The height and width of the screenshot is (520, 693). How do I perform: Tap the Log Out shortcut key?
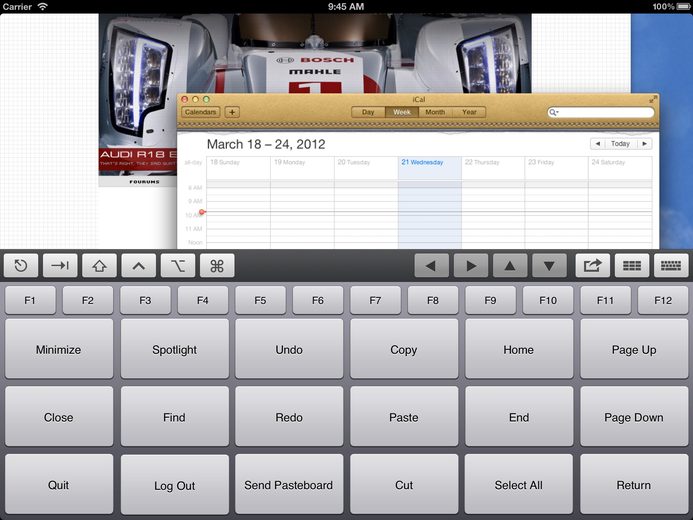click(175, 484)
